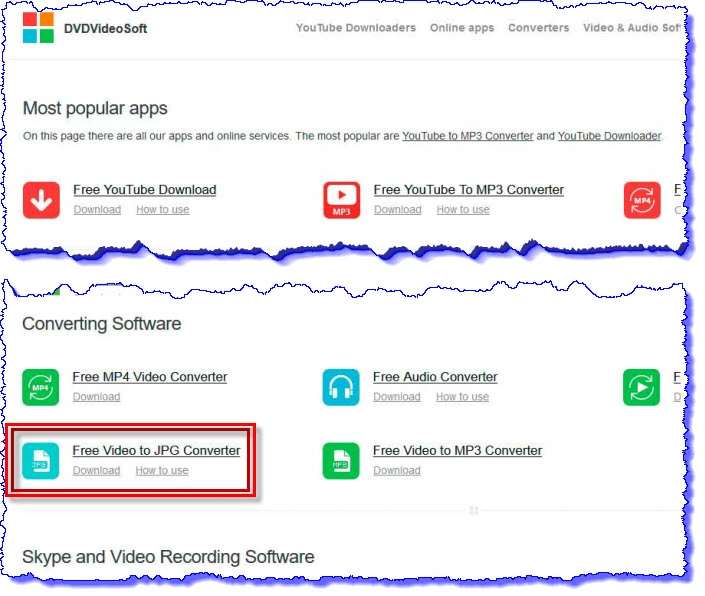Follow the YouTube Downloader link in intro text
This screenshot has width=705, height=596.
tap(610, 136)
